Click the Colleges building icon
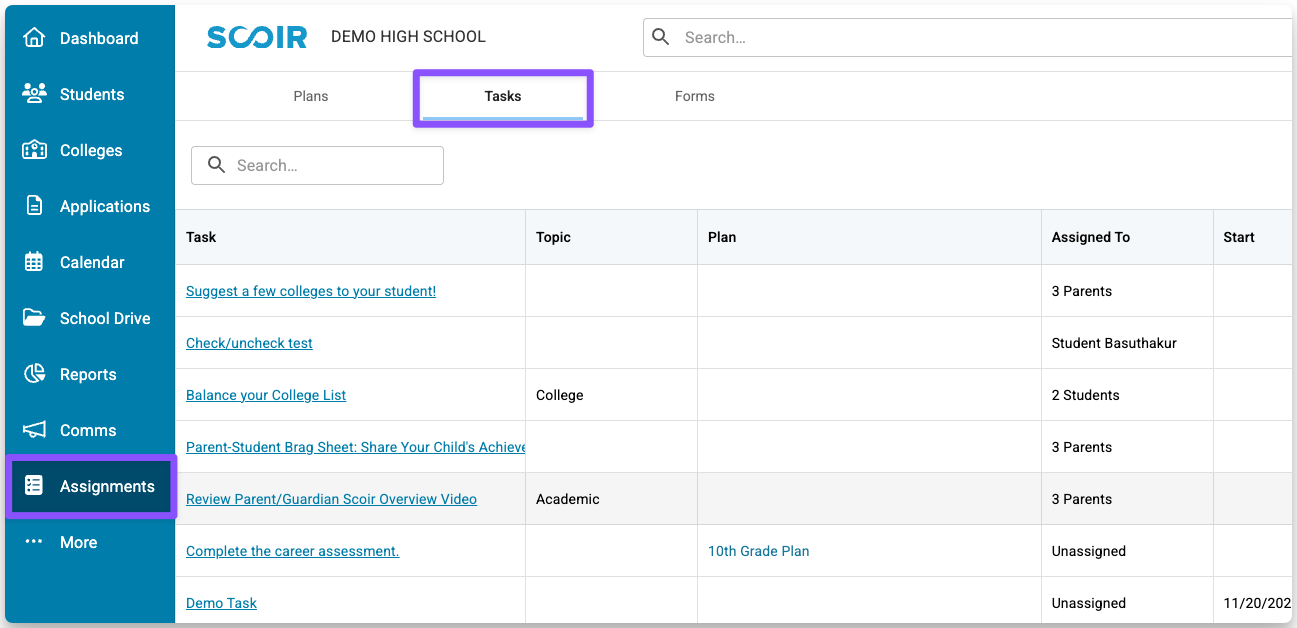Image resolution: width=1297 pixels, height=628 pixels. pos(34,150)
